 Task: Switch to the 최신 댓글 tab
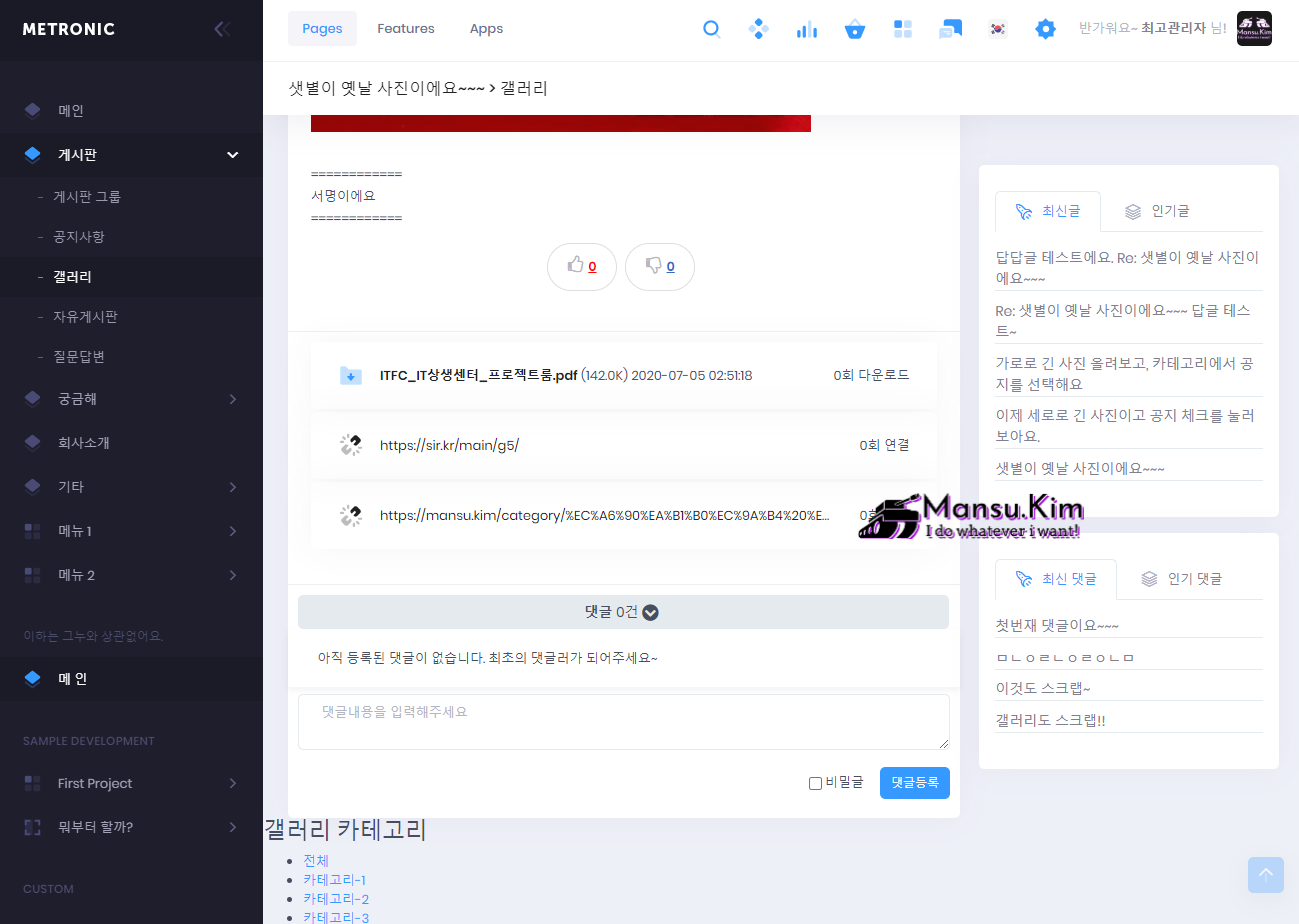[x=1056, y=579]
